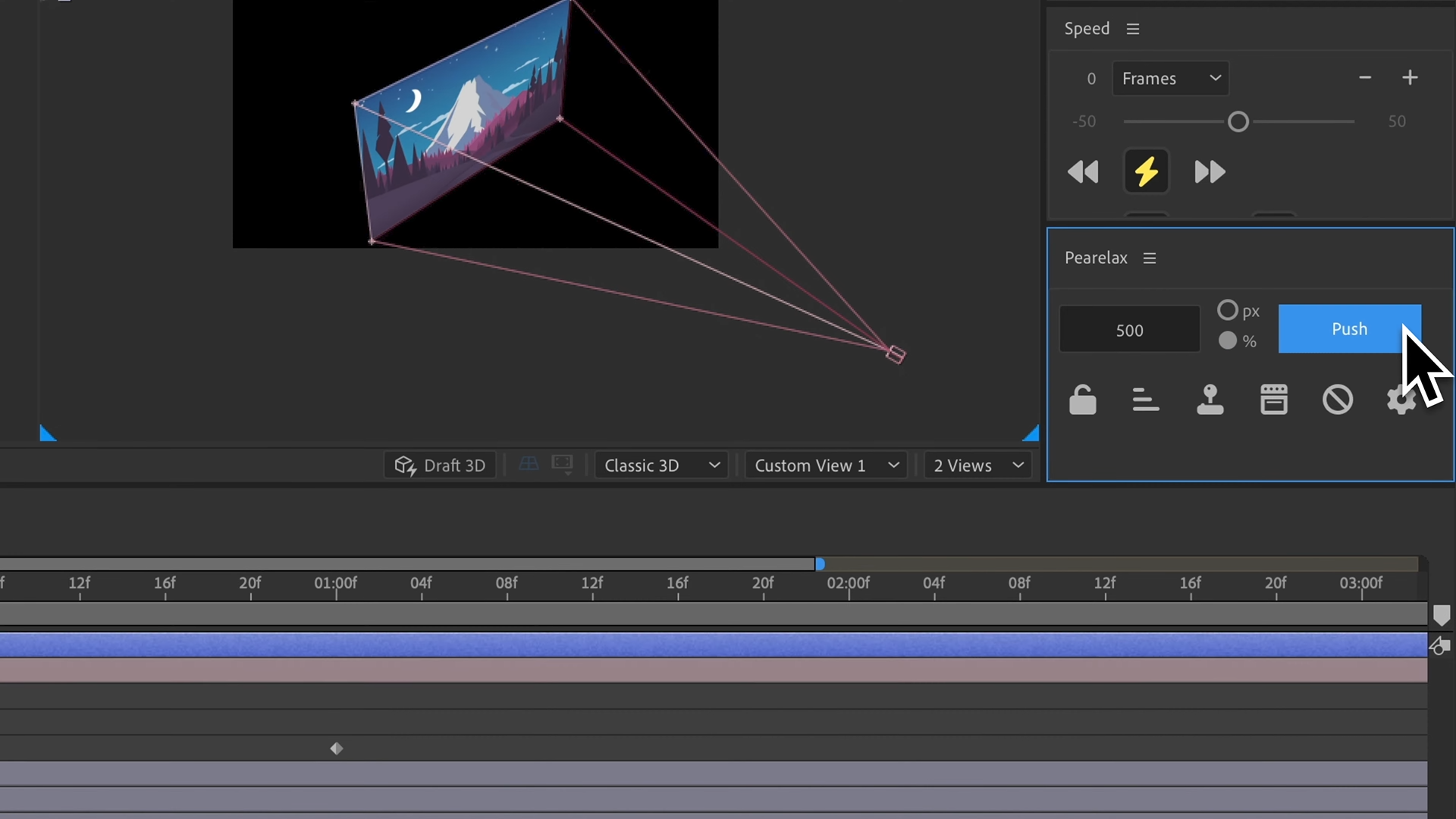Click the yellow lightning bolt button
The width and height of the screenshot is (1456, 819).
(1146, 171)
